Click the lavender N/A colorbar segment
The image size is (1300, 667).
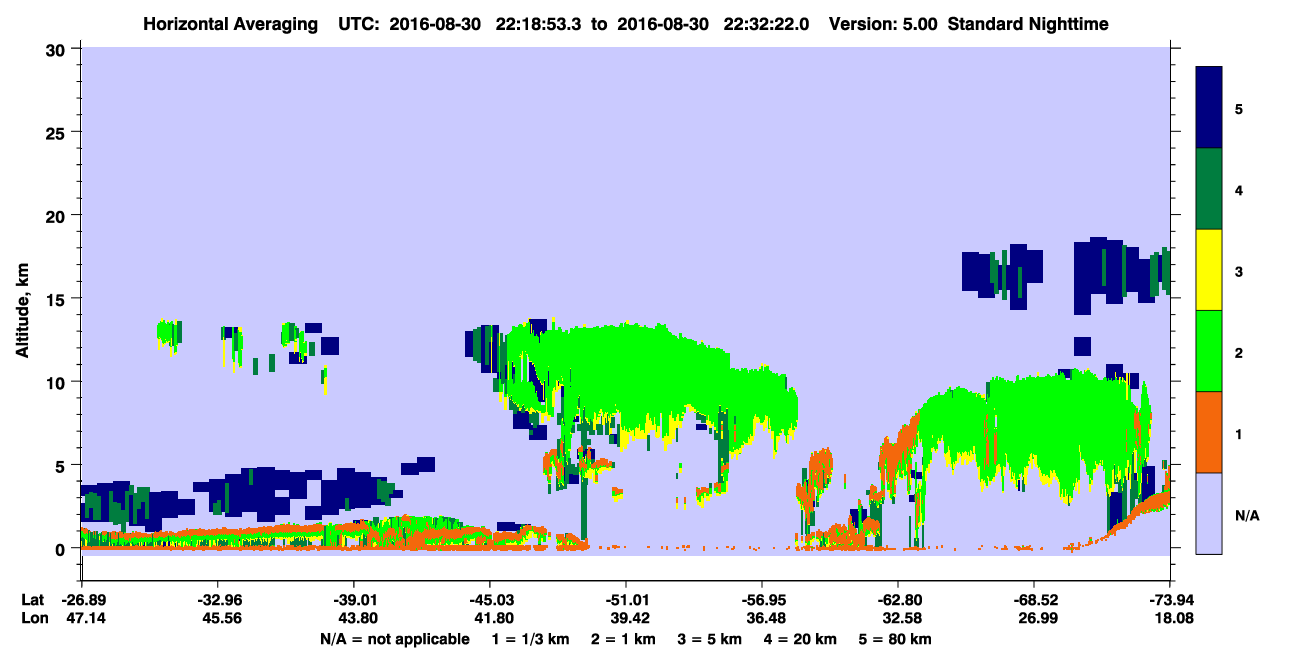[1209, 513]
